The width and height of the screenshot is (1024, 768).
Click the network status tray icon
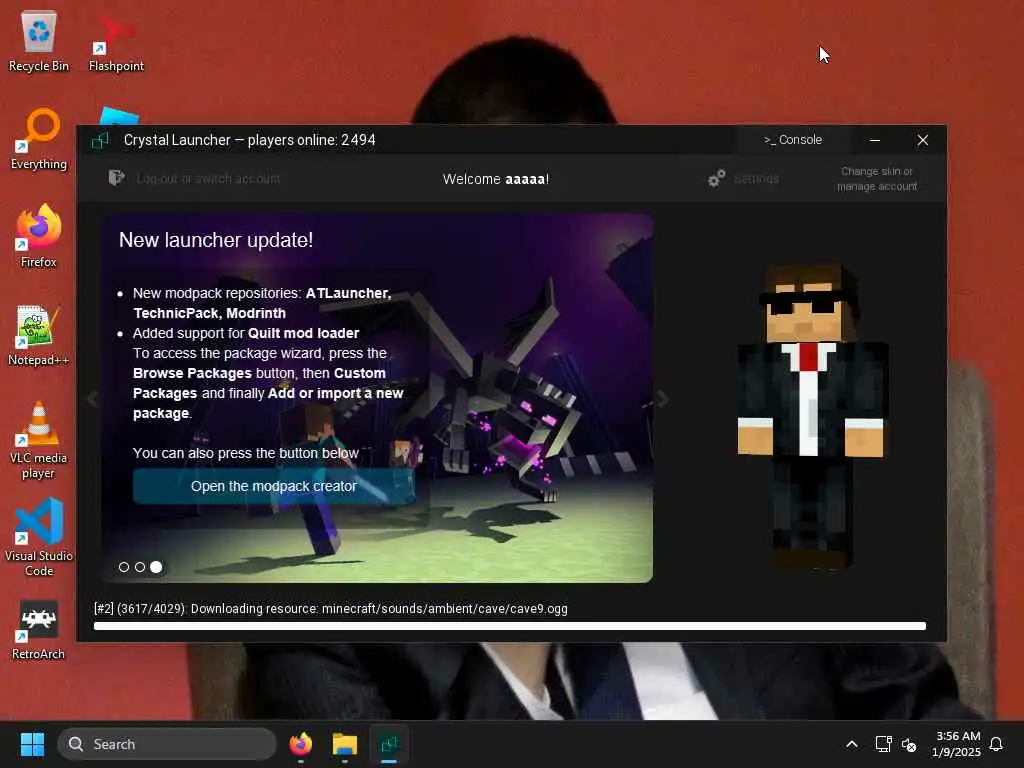tap(884, 744)
